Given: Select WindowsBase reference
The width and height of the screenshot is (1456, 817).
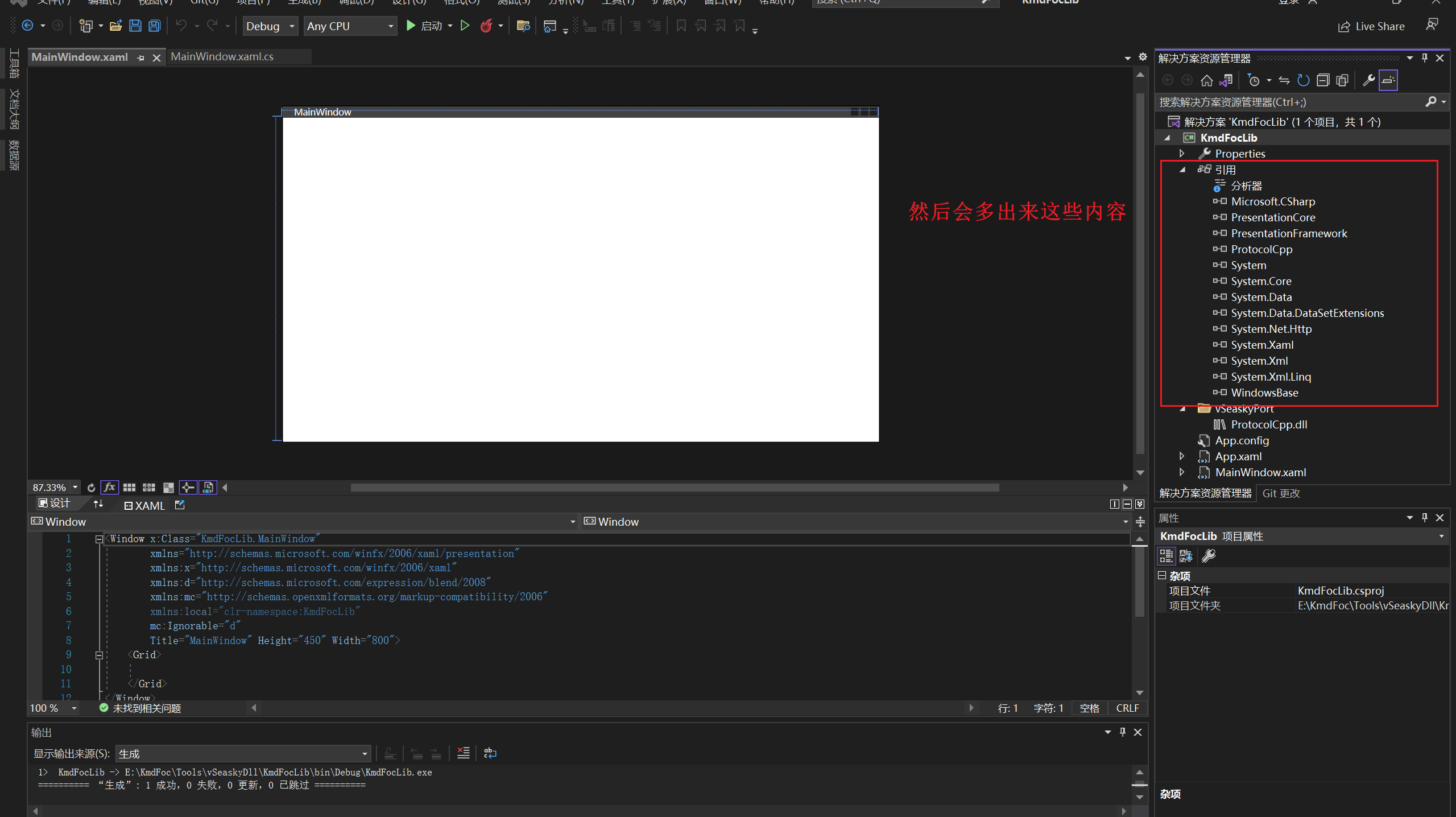Looking at the screenshot, I should [x=1264, y=393].
